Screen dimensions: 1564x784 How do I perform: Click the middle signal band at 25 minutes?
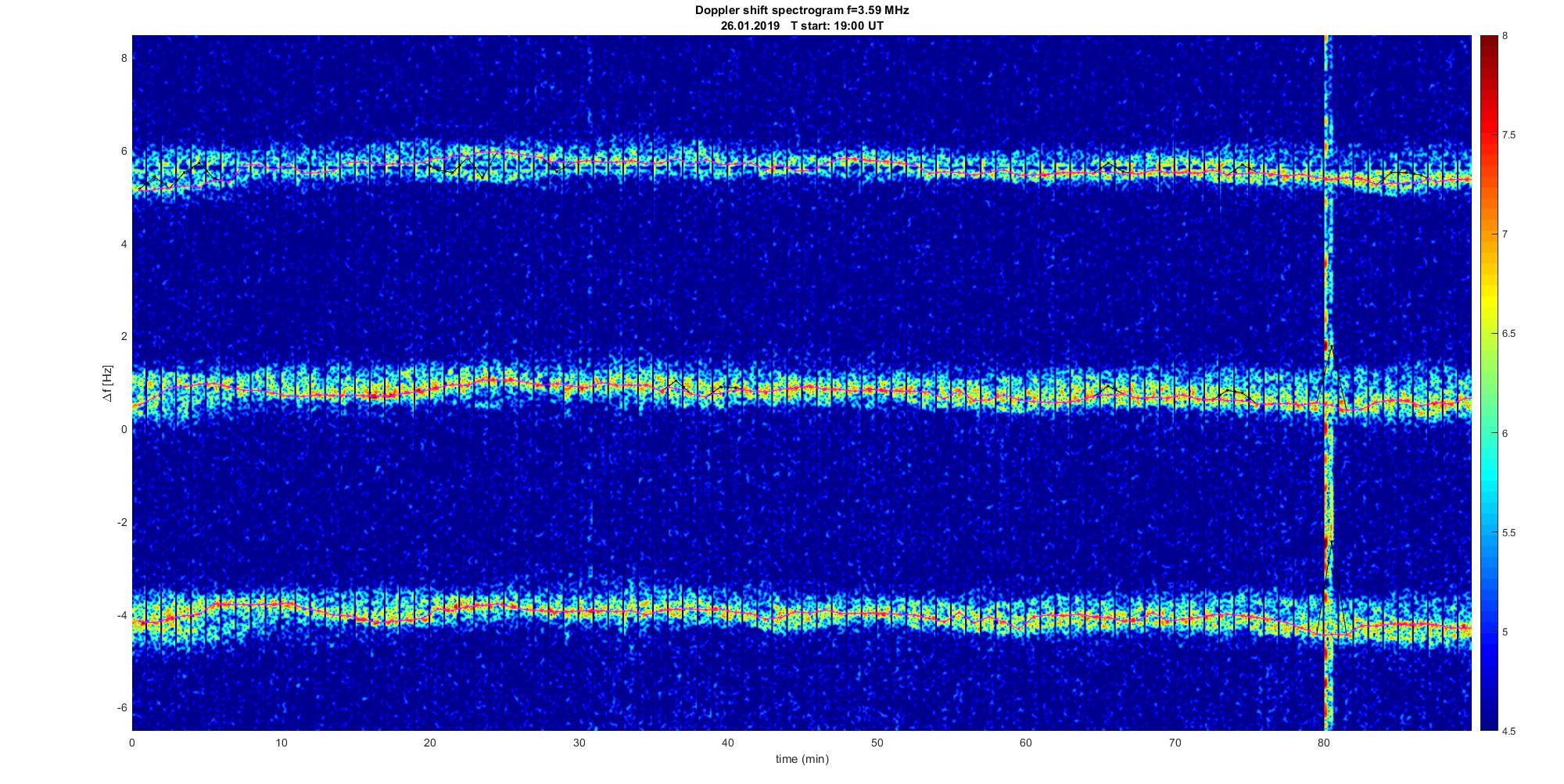[504, 381]
